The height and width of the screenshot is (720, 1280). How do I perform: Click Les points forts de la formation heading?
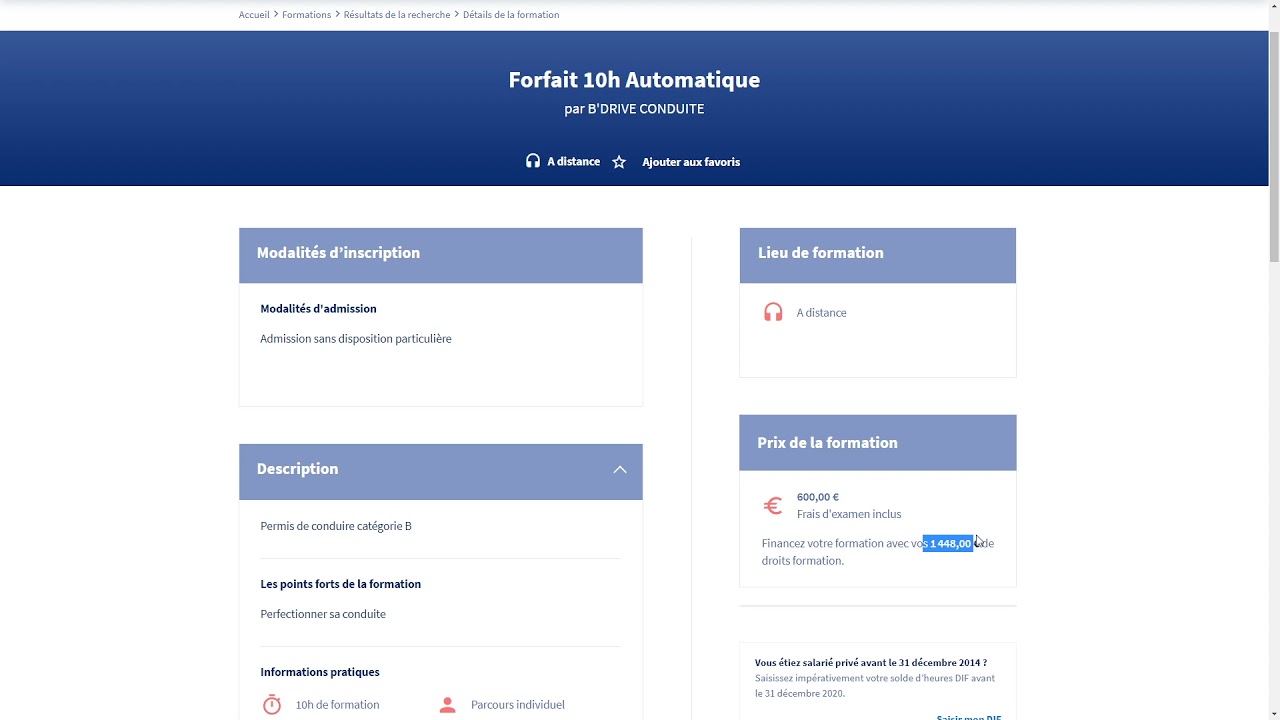340,584
